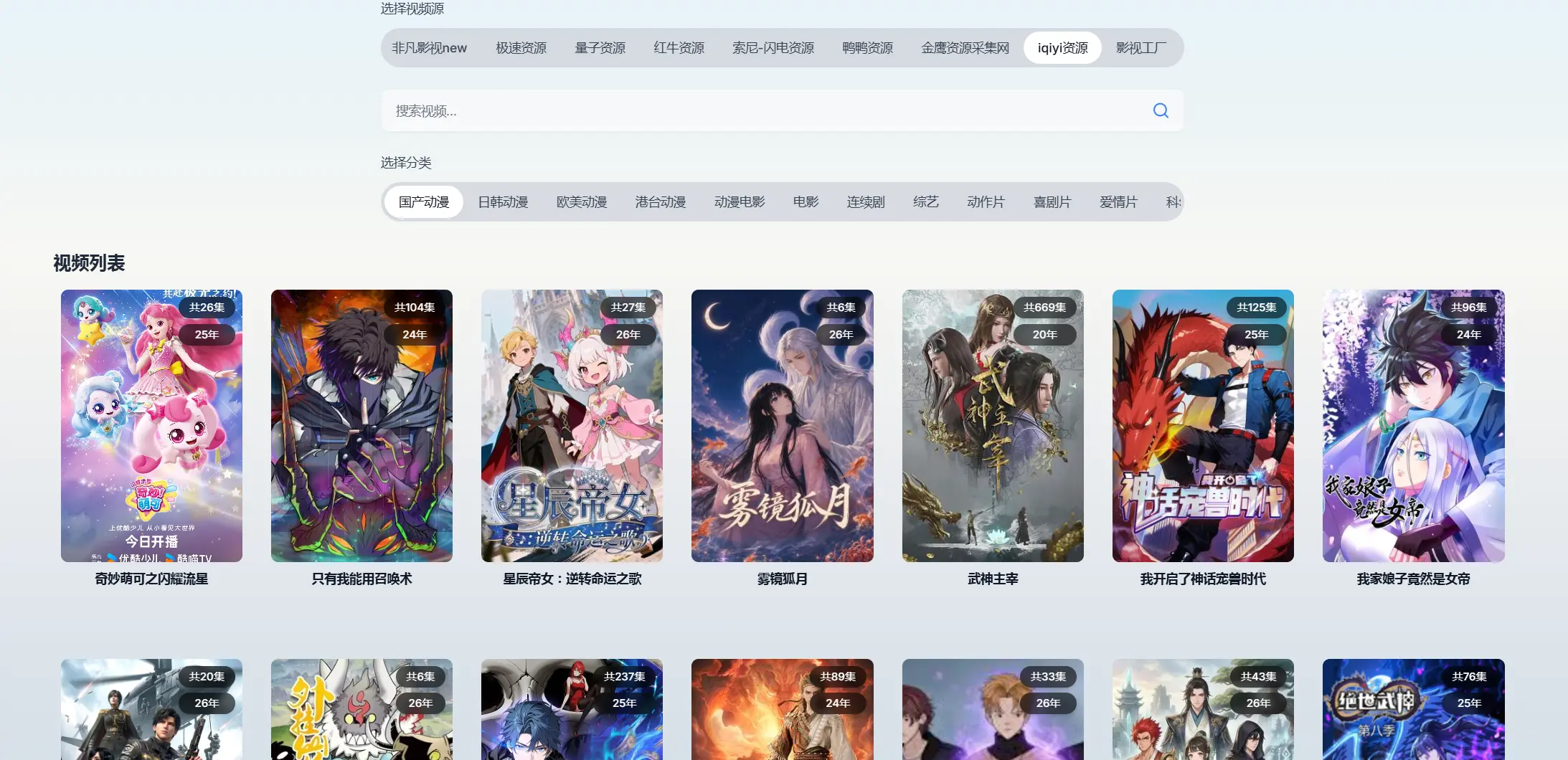Viewport: 1568px width, 760px height.
Task: Open the 只有我能用召唤术 poster
Action: pos(362,426)
